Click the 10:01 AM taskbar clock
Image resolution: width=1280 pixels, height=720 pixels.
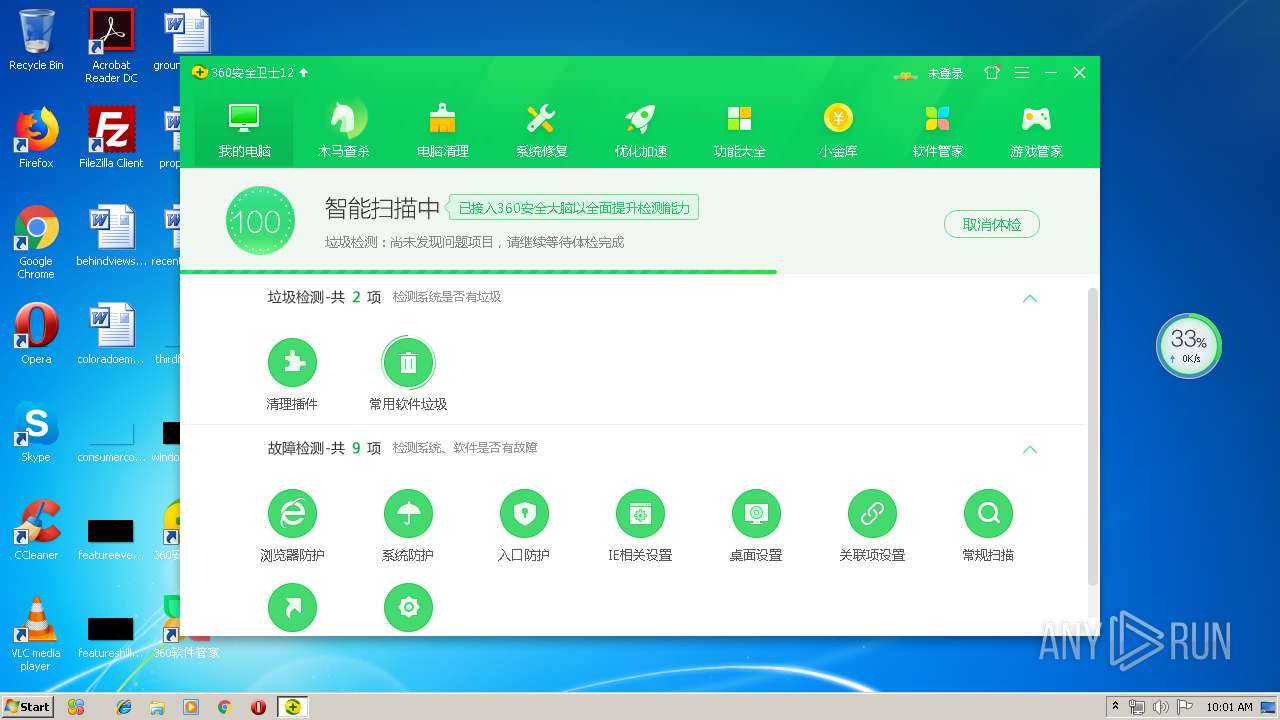(1229, 707)
